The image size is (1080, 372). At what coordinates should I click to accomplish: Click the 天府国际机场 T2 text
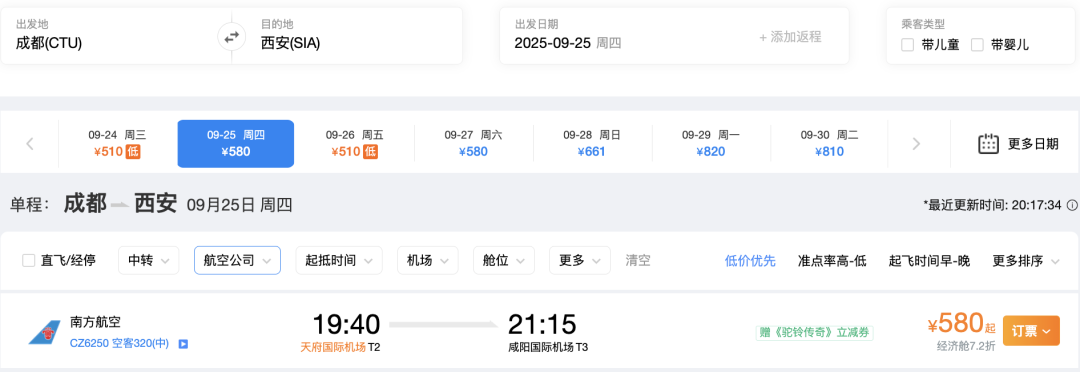click(340, 347)
